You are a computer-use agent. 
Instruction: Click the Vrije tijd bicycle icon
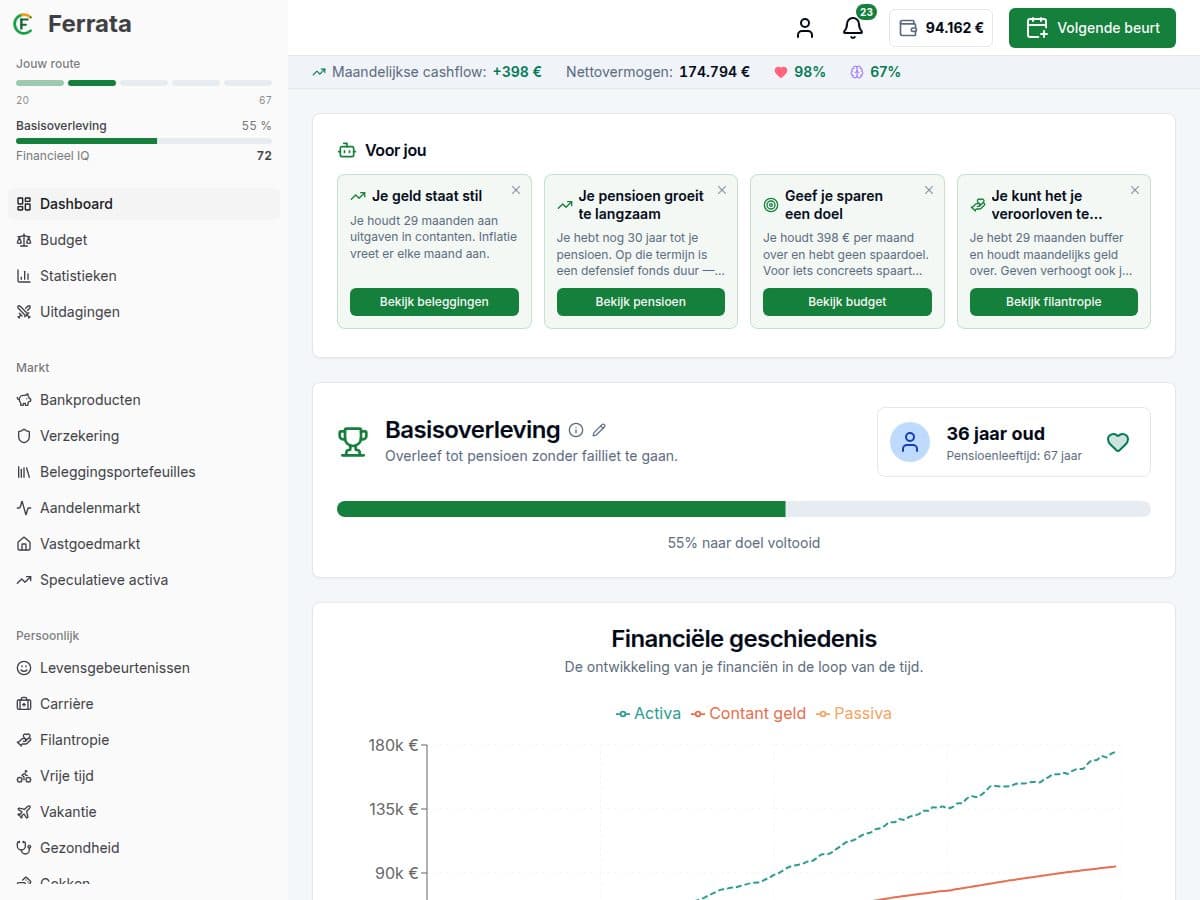tap(24, 776)
